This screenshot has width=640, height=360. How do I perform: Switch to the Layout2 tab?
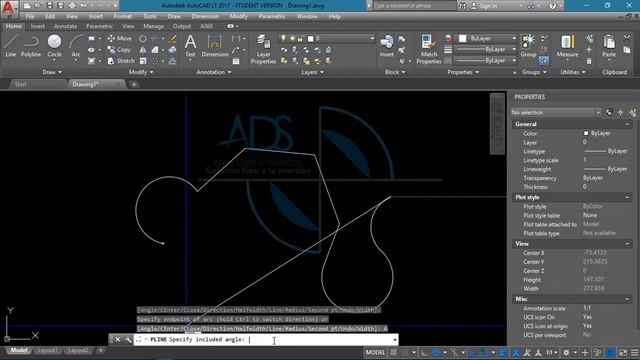78,350
